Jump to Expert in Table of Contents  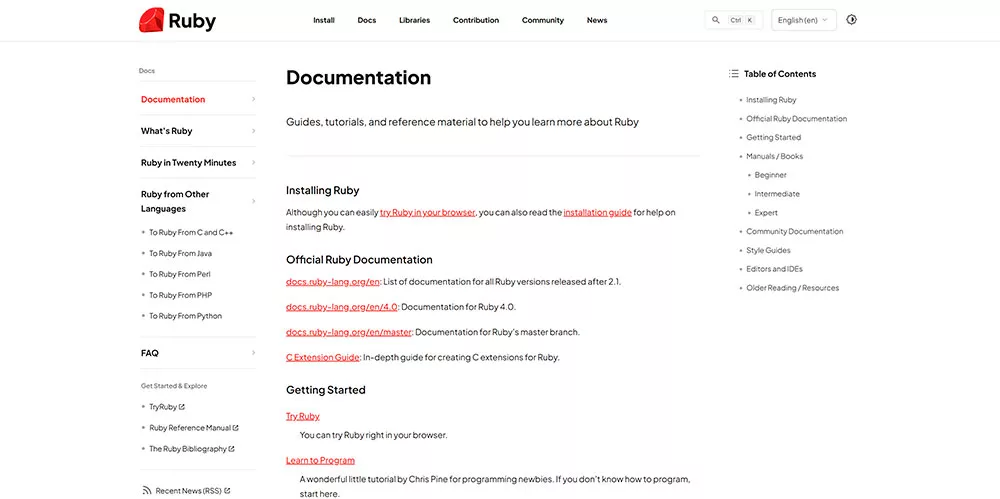[766, 212]
